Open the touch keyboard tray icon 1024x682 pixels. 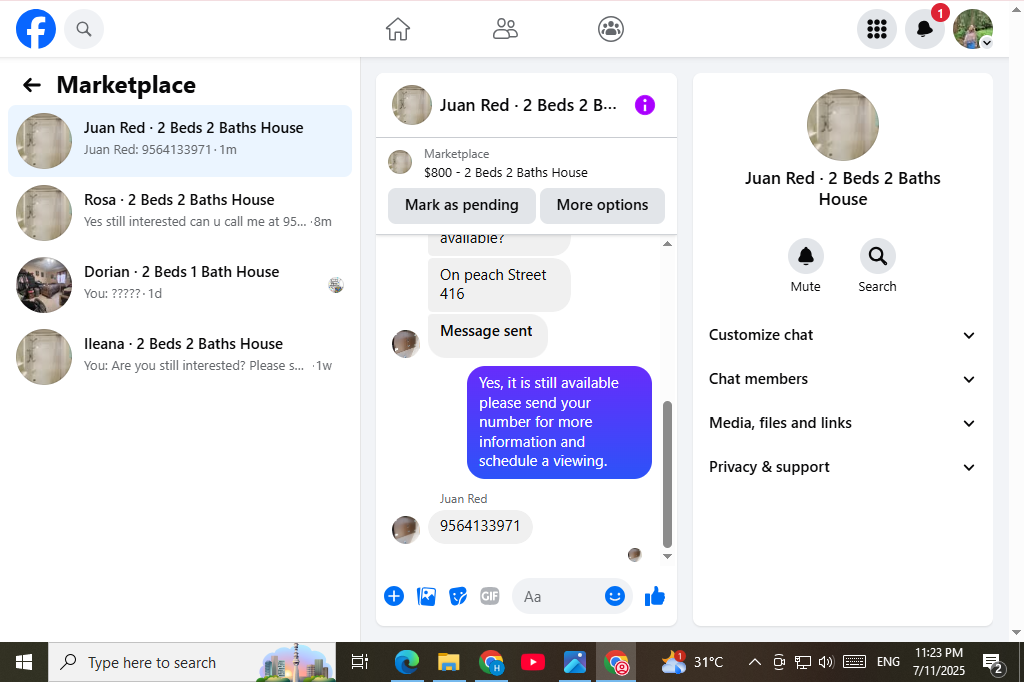[x=854, y=662]
